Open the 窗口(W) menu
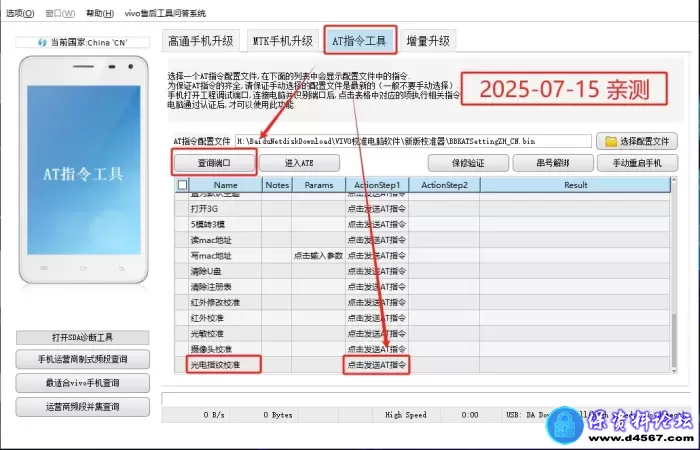The width and height of the screenshot is (700, 450). coord(60,13)
